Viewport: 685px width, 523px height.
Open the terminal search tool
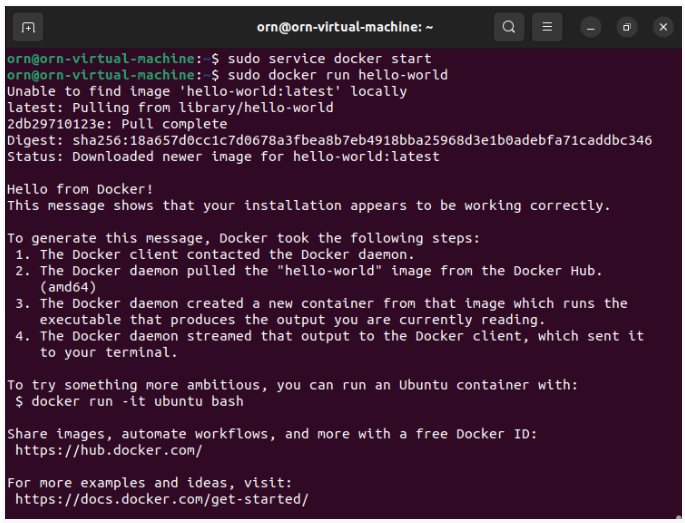(509, 27)
